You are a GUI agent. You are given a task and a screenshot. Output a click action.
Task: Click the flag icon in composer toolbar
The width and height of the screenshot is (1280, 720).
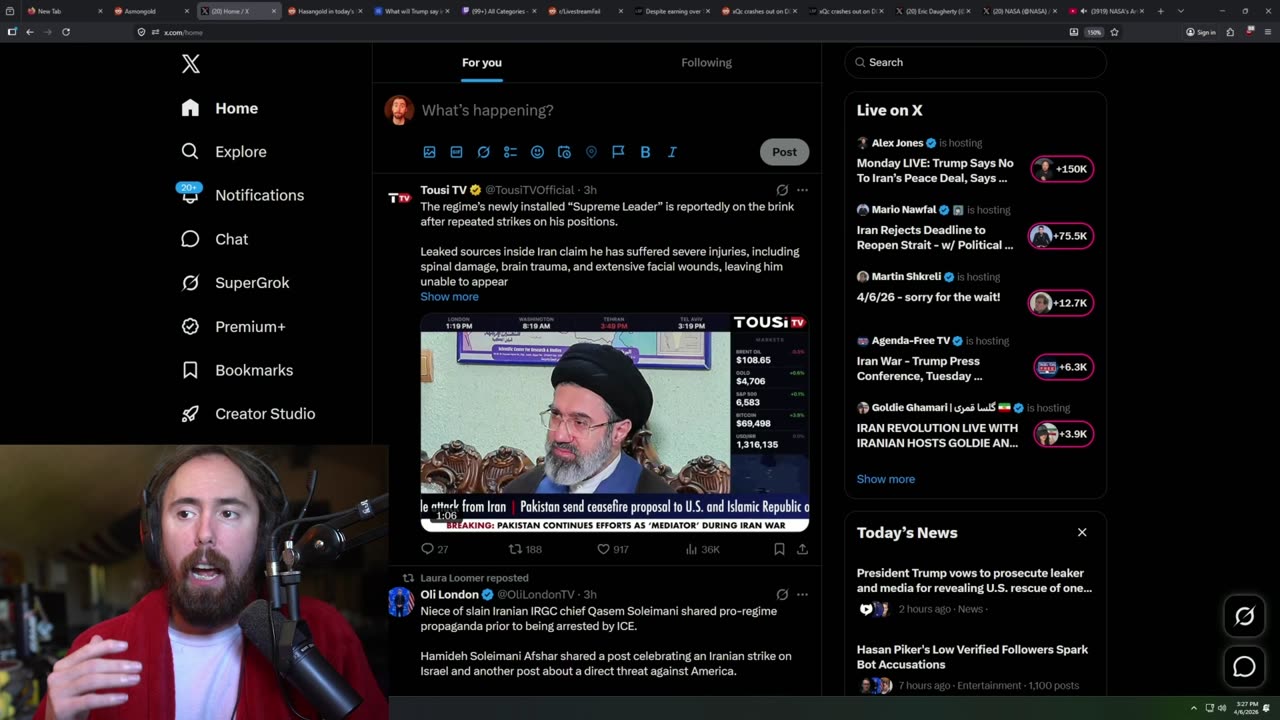tap(618, 152)
